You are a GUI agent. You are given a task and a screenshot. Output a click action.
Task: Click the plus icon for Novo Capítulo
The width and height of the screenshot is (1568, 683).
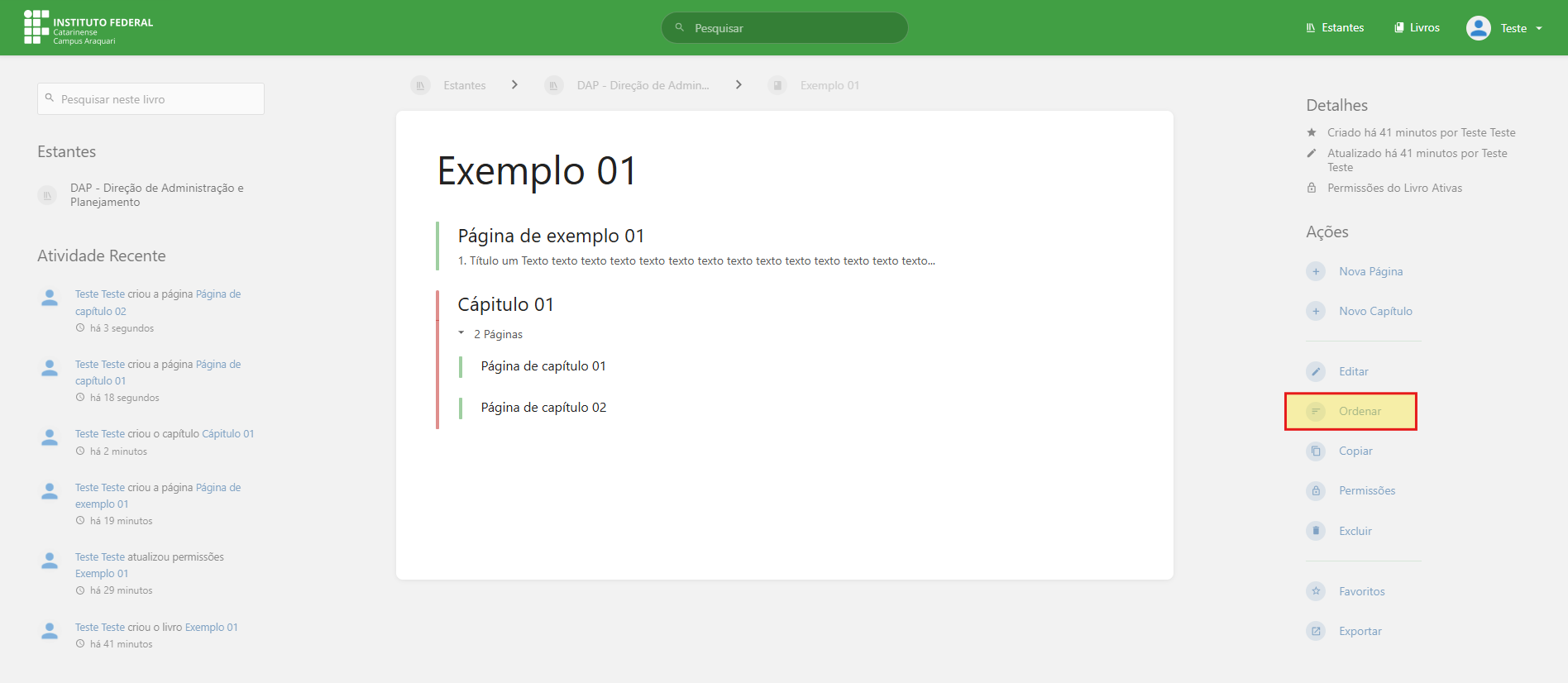coord(1315,311)
